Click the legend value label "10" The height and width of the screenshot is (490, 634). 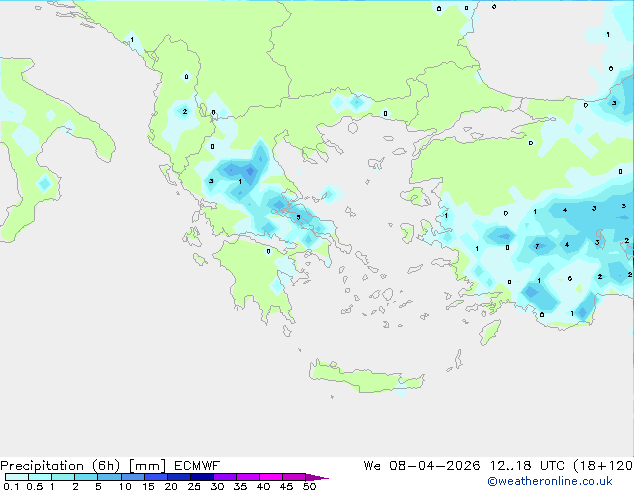click(125, 486)
